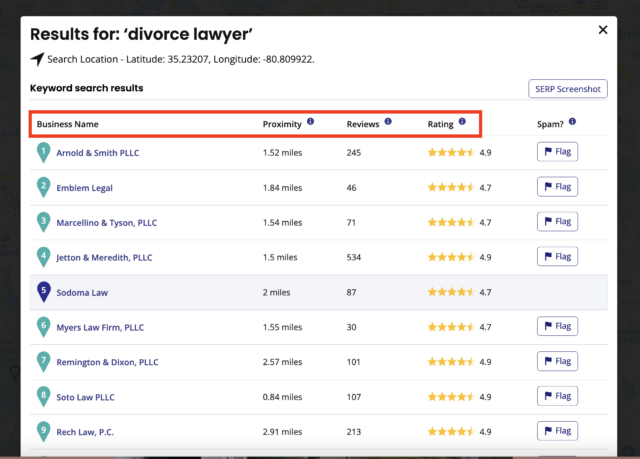Screen dimensions: 640x459
Task: Click the rank 5 Sodoma Law pin
Action: tap(43, 292)
